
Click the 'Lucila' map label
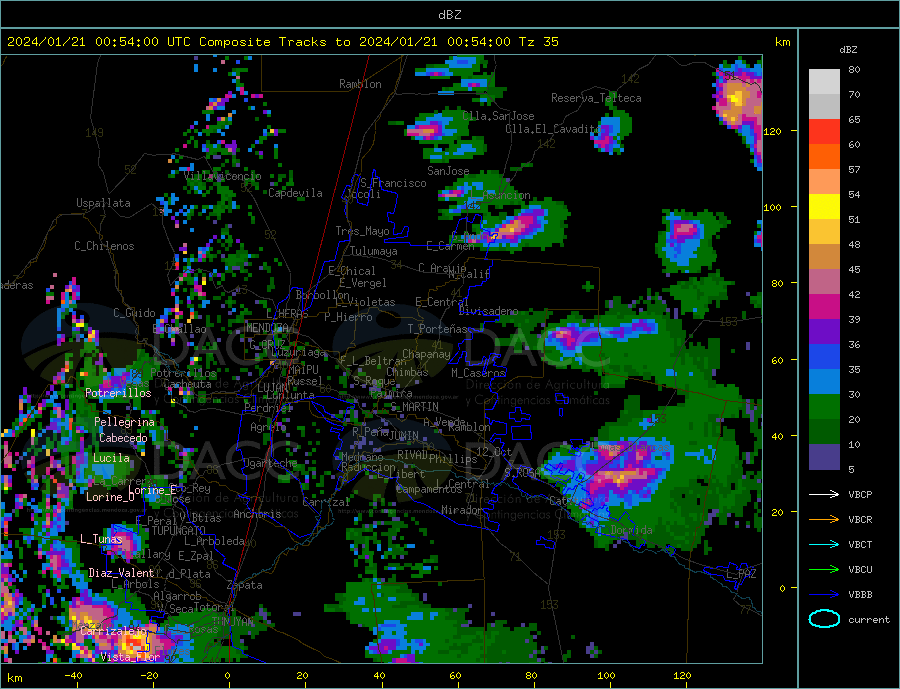[111, 458]
